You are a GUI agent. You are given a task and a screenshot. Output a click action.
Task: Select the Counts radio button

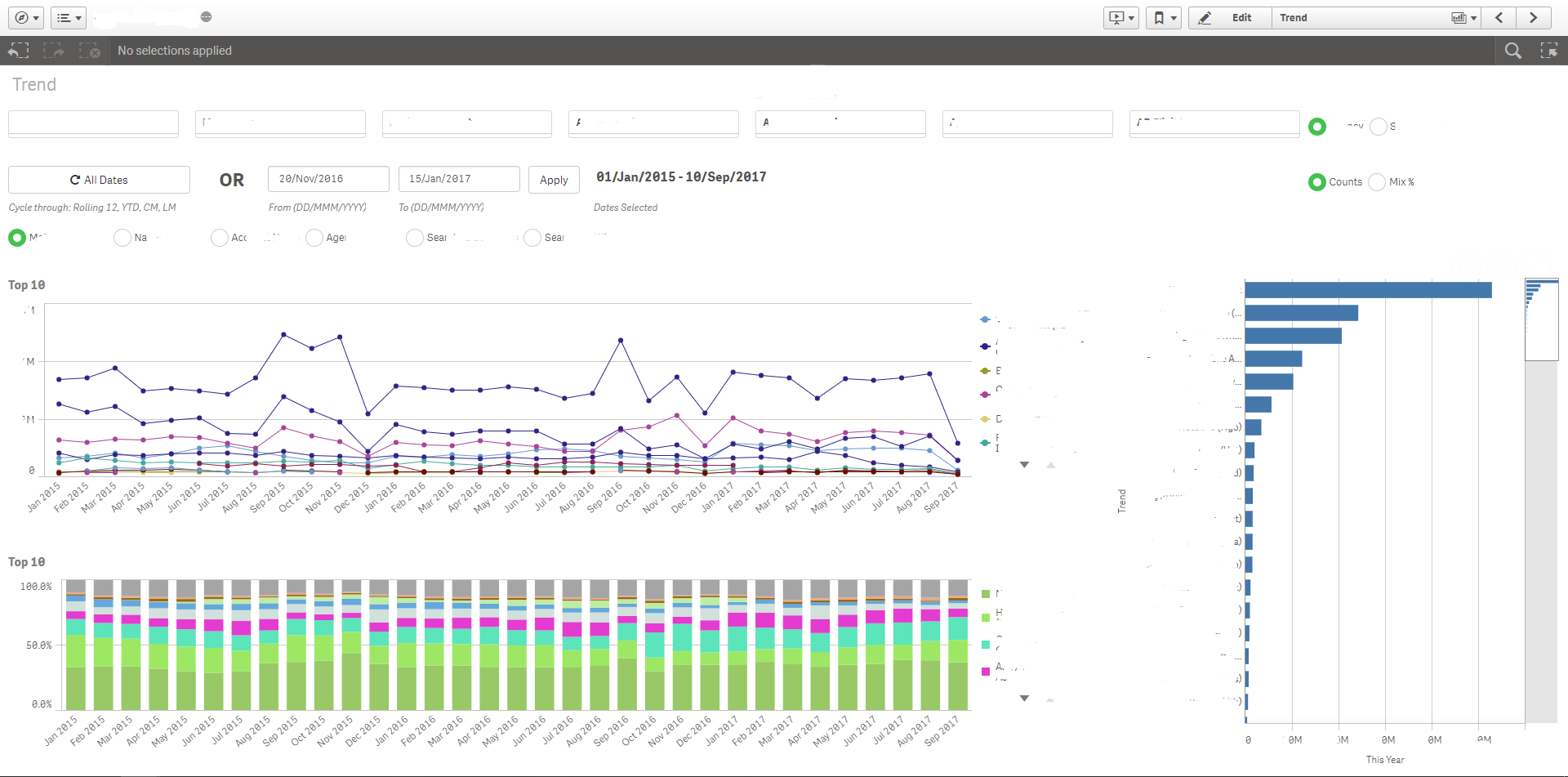(1316, 182)
